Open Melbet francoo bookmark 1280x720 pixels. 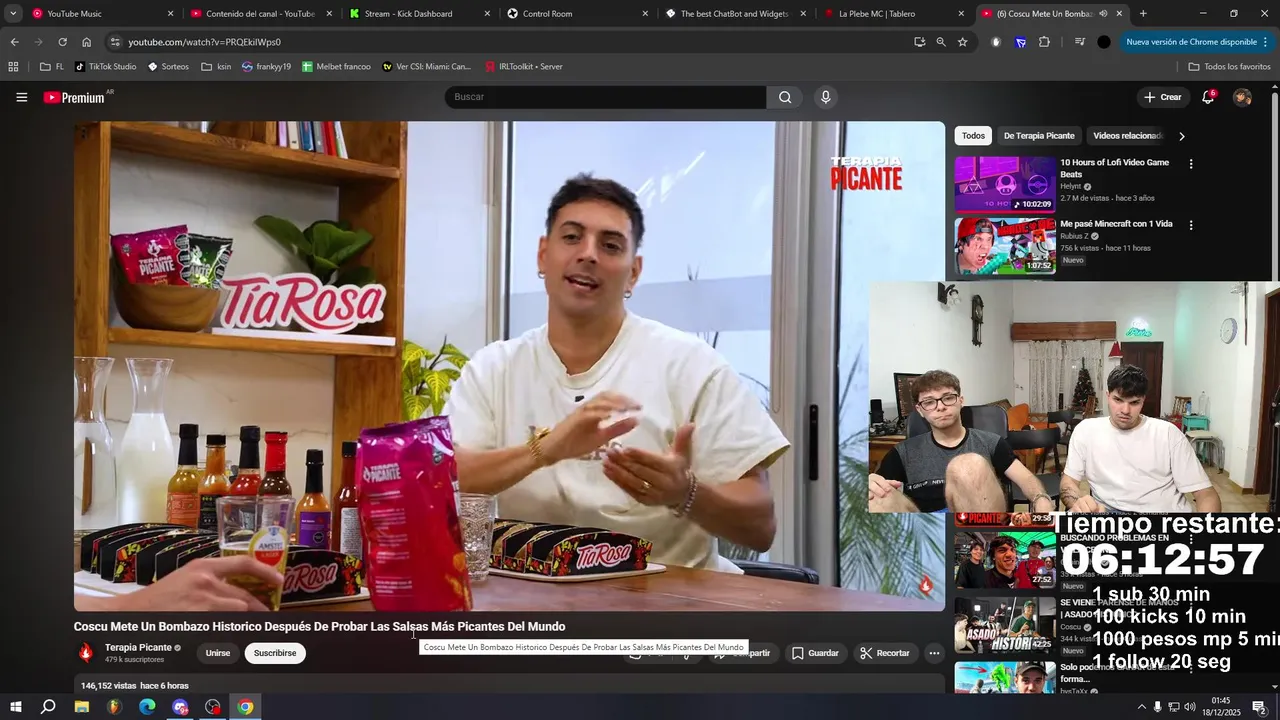336,66
